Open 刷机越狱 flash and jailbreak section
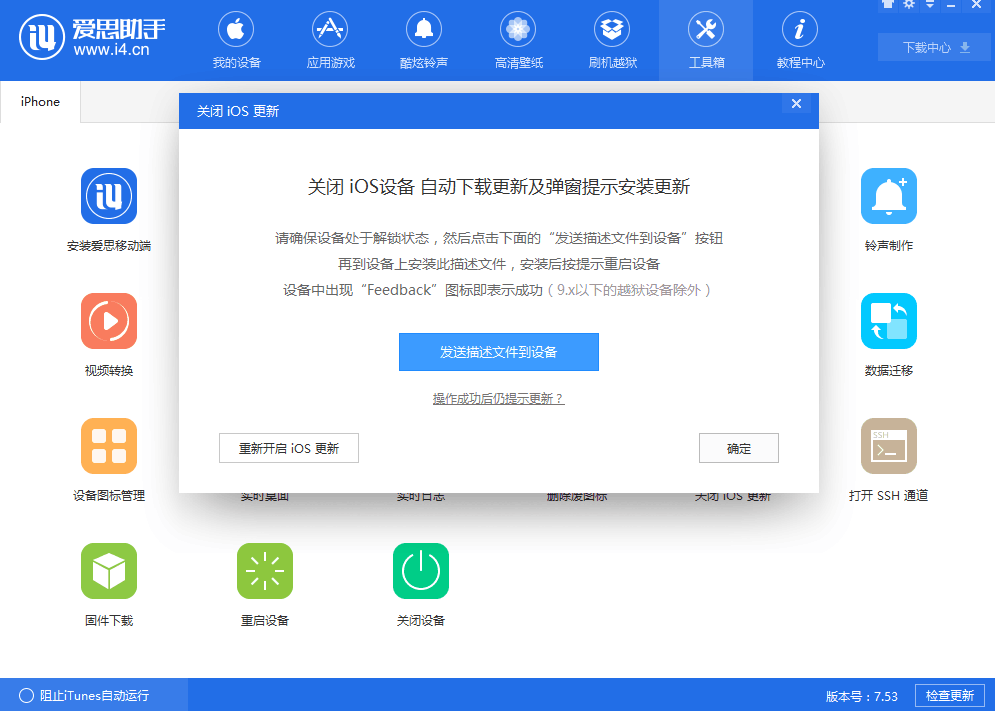This screenshot has height=711, width=995. point(612,41)
